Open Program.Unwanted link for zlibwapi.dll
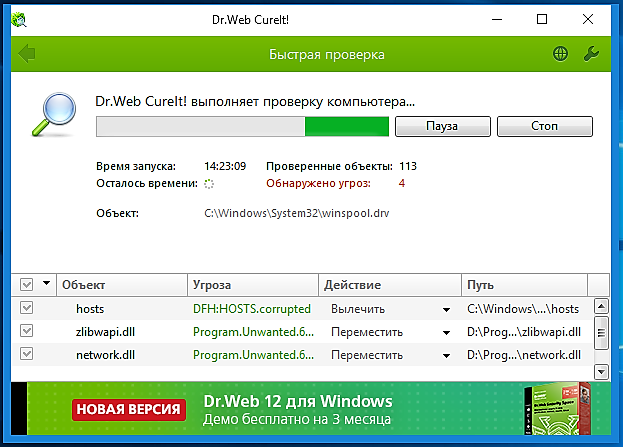 pyautogui.click(x=253, y=332)
